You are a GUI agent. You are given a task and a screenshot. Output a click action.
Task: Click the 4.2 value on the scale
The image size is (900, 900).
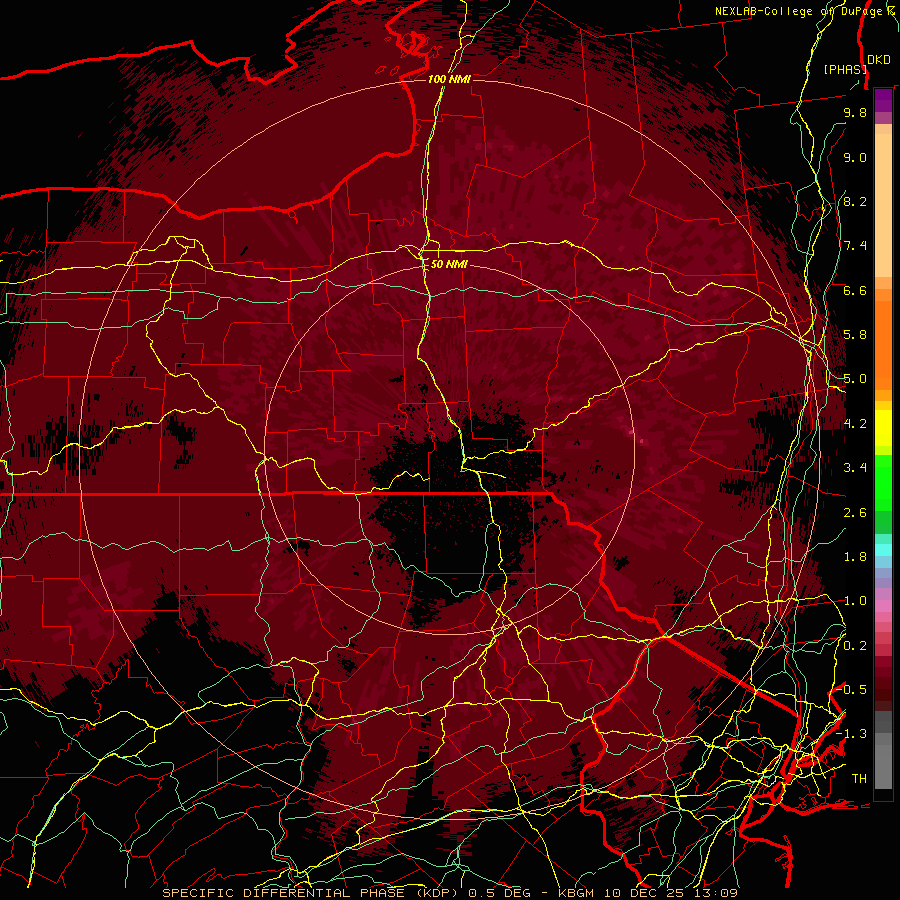click(855, 424)
